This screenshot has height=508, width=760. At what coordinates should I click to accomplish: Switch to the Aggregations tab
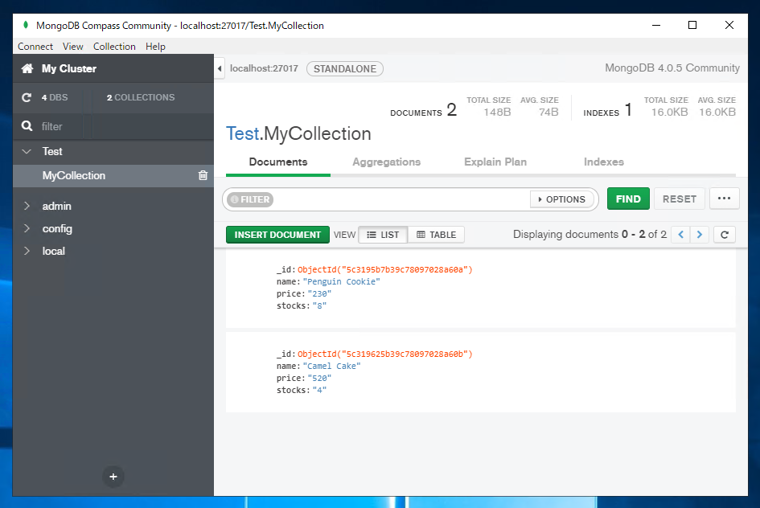point(386,162)
